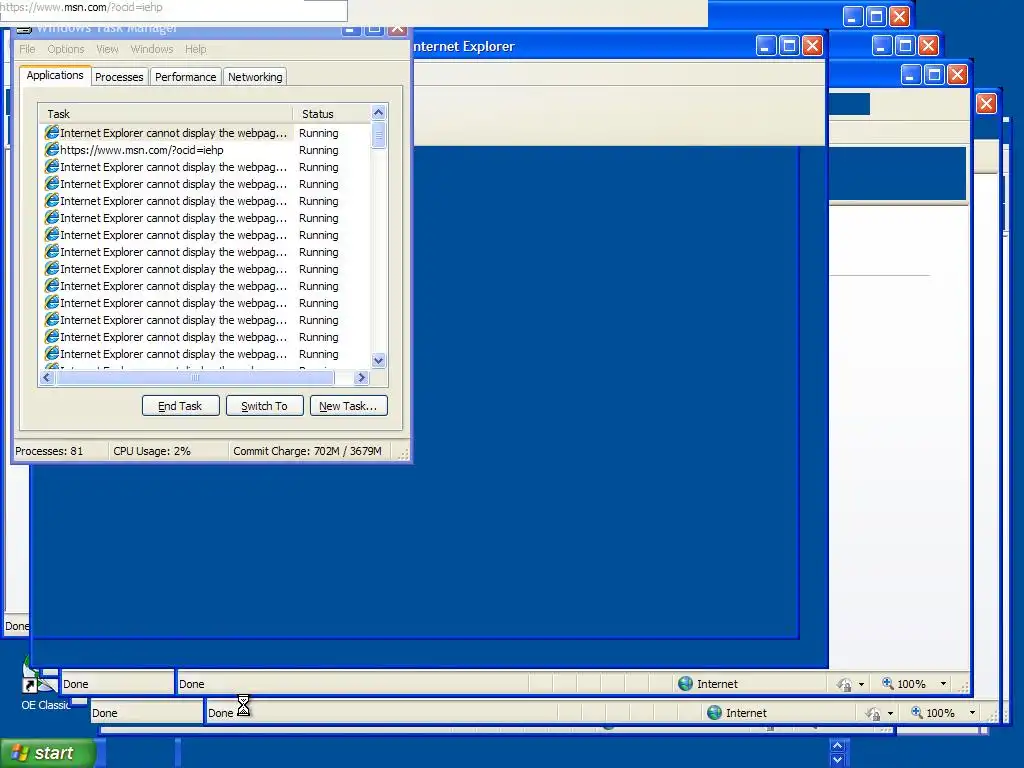Open the Windows start menu

pos(46,753)
